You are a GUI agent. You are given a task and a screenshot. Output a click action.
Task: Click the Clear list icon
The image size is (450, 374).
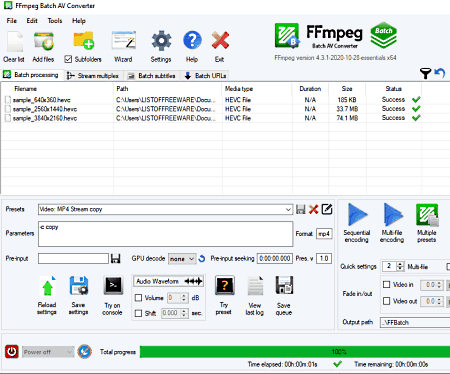coord(15,42)
